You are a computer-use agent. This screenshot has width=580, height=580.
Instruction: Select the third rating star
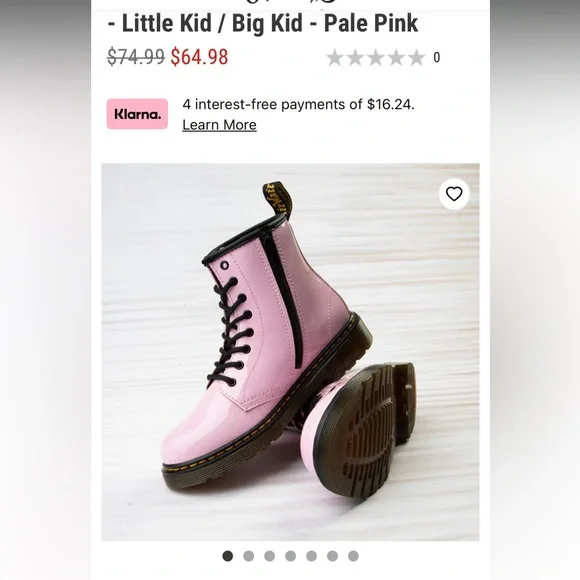pyautogui.click(x=376, y=58)
